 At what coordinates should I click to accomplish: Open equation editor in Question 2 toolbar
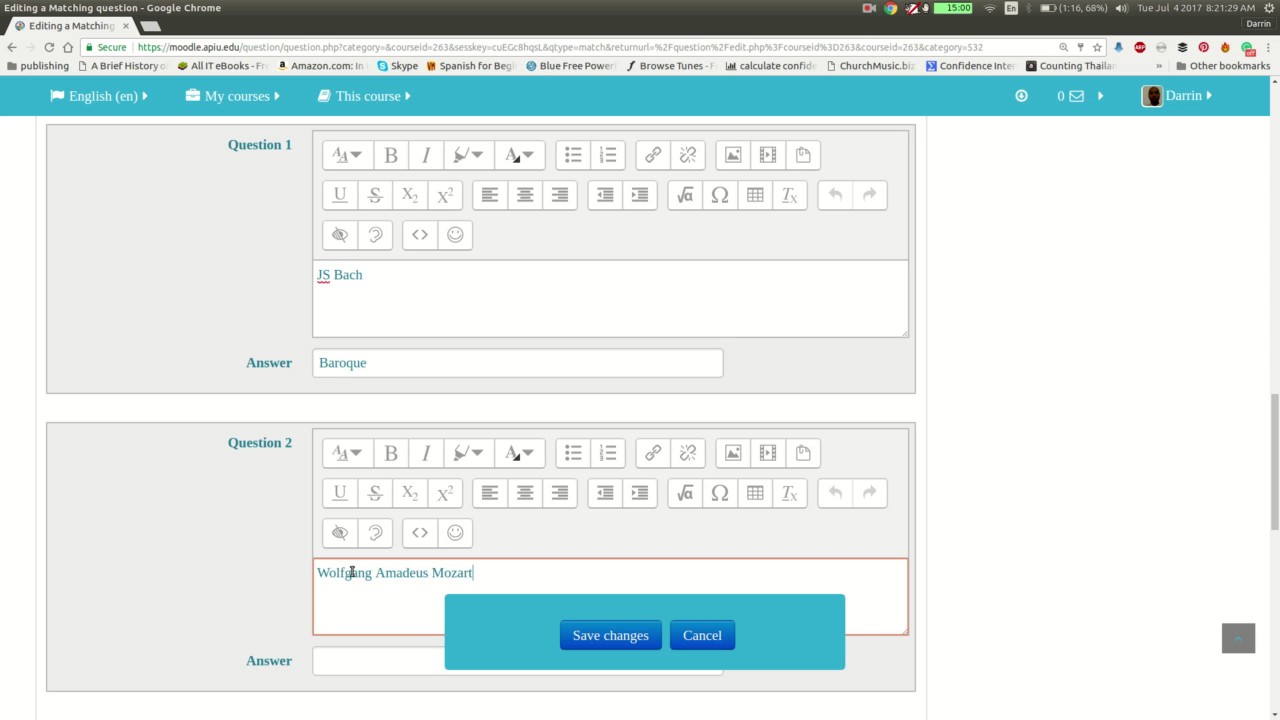tap(685, 493)
